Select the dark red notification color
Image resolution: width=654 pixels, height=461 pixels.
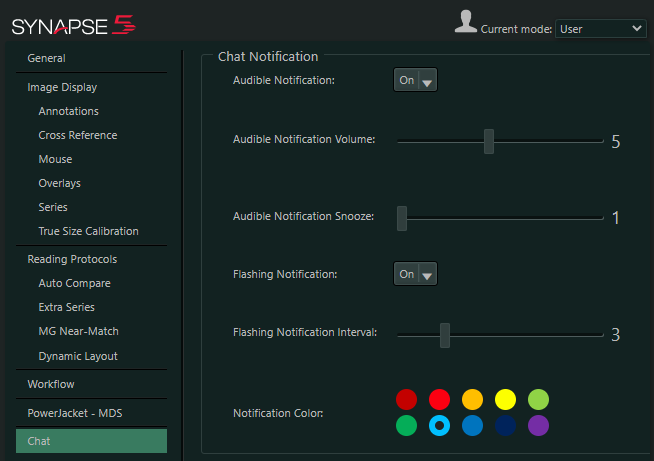point(406,400)
